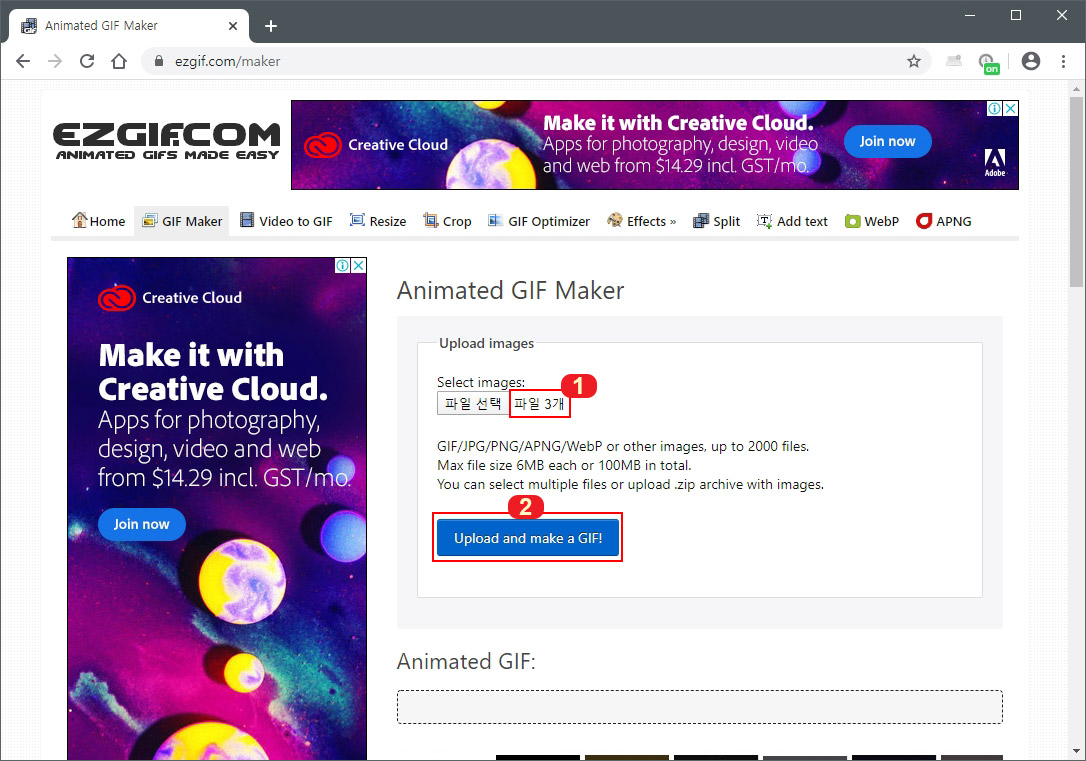Open the WebP tool
Viewport: 1086px width, 761px height.
872,221
